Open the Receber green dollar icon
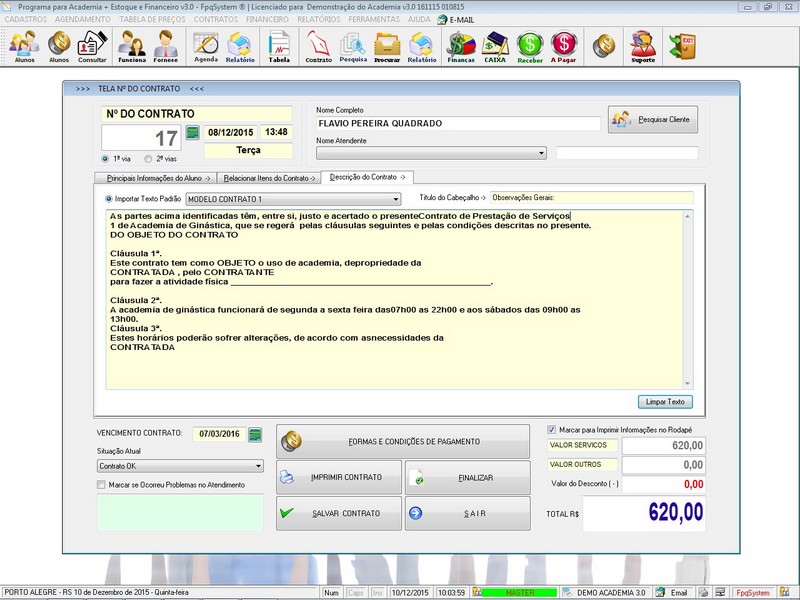This screenshot has width=800, height=600. coord(530,46)
